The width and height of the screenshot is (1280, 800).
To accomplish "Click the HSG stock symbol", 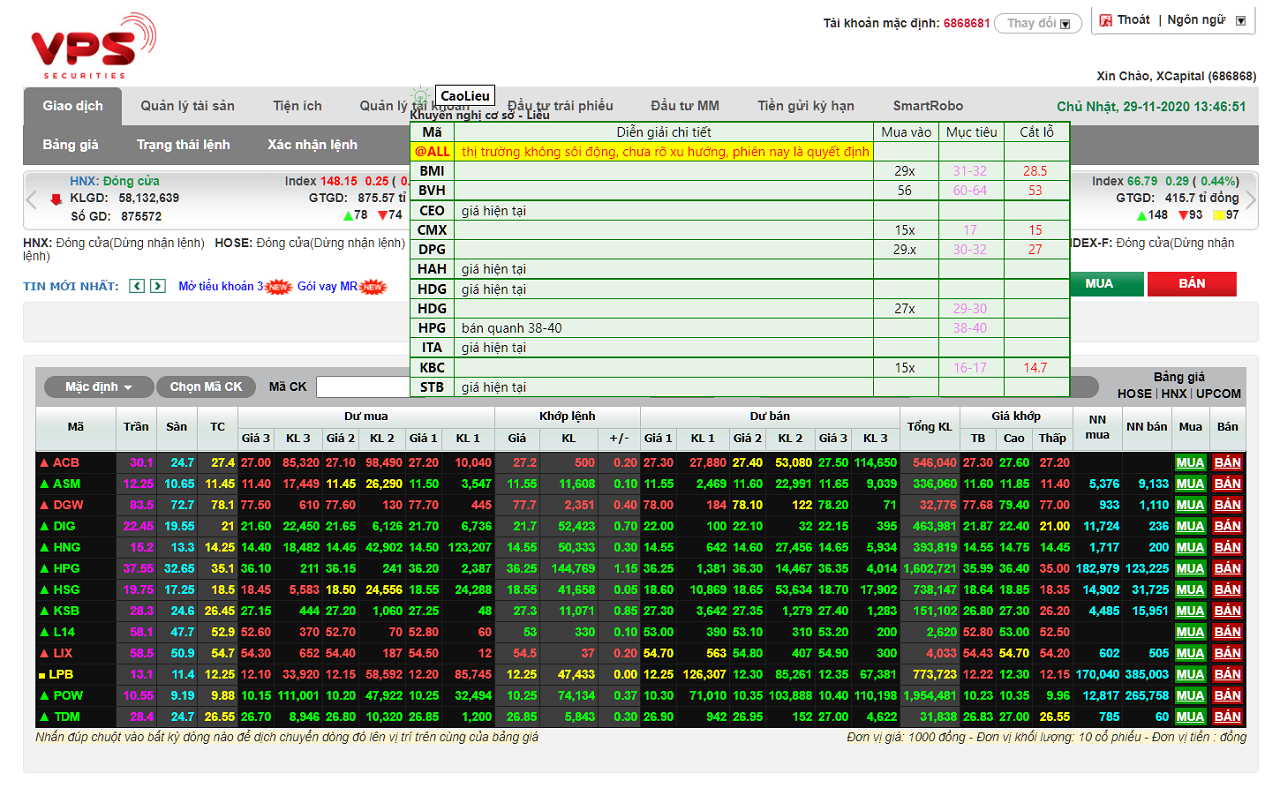I will point(67,590).
